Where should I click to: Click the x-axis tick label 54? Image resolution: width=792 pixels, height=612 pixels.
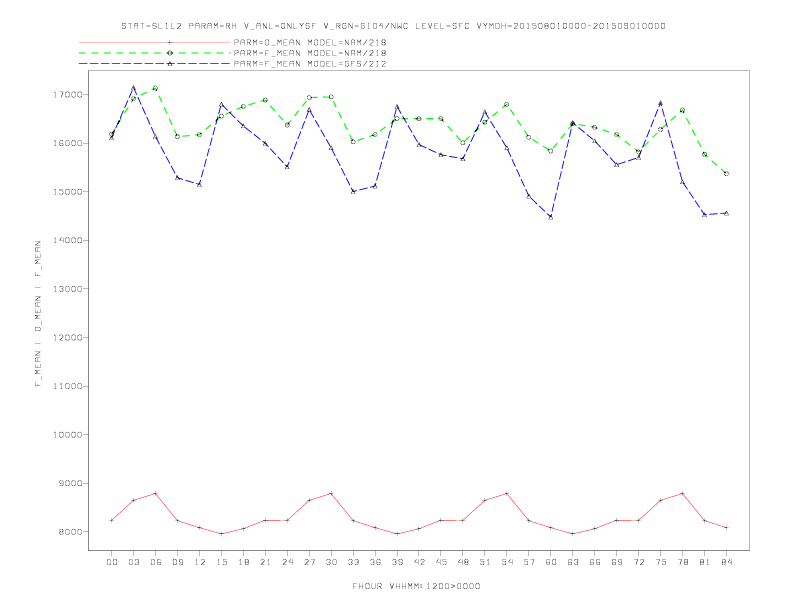click(x=507, y=562)
